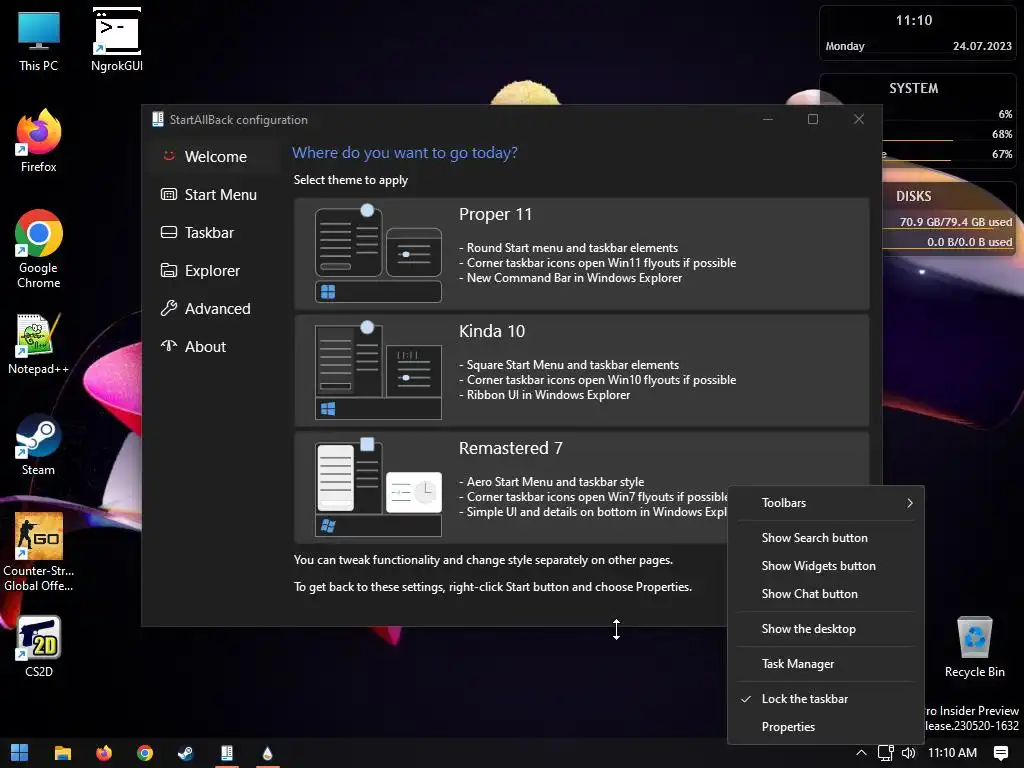Image resolution: width=1024 pixels, height=768 pixels.
Task: Select Recycle Bin desktop icon
Action: pos(974,647)
